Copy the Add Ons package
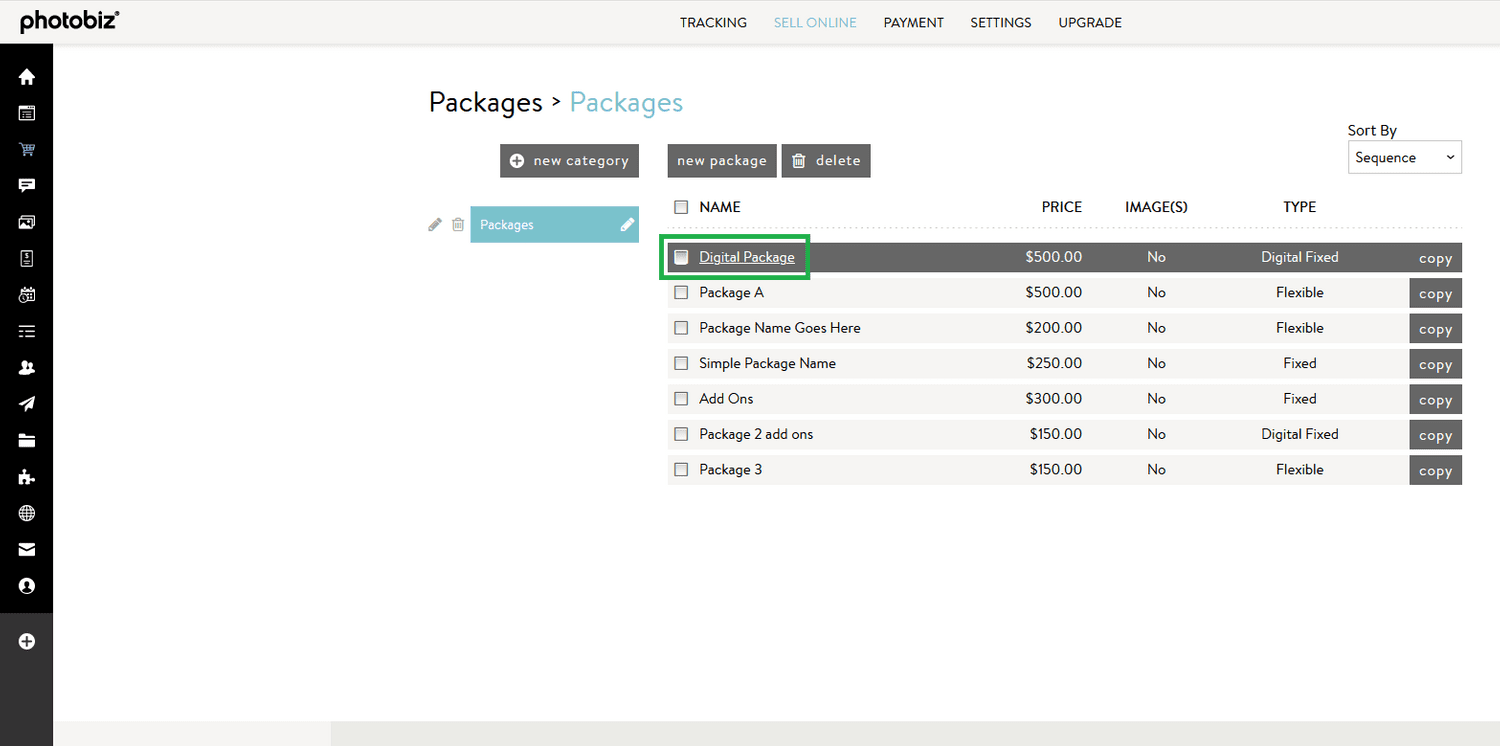Screen dimensions: 1500x746 (x=1435, y=399)
